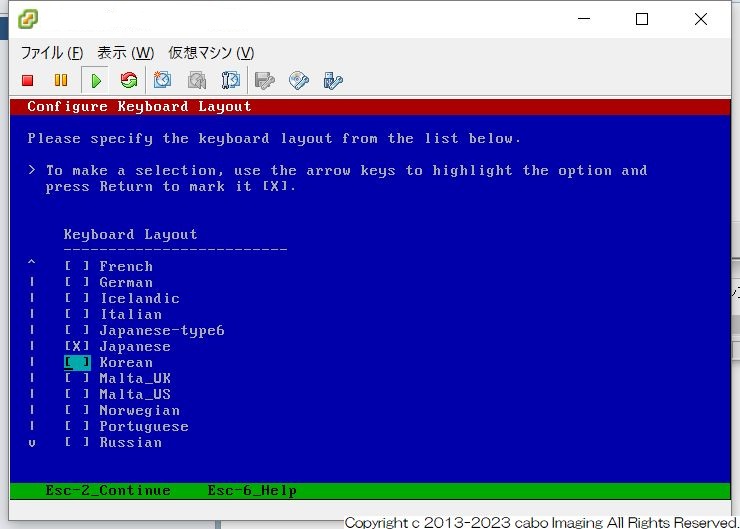Viewport: 740px width, 529px height.
Task: Click the German label text
Action: pyautogui.click(x=126, y=283)
